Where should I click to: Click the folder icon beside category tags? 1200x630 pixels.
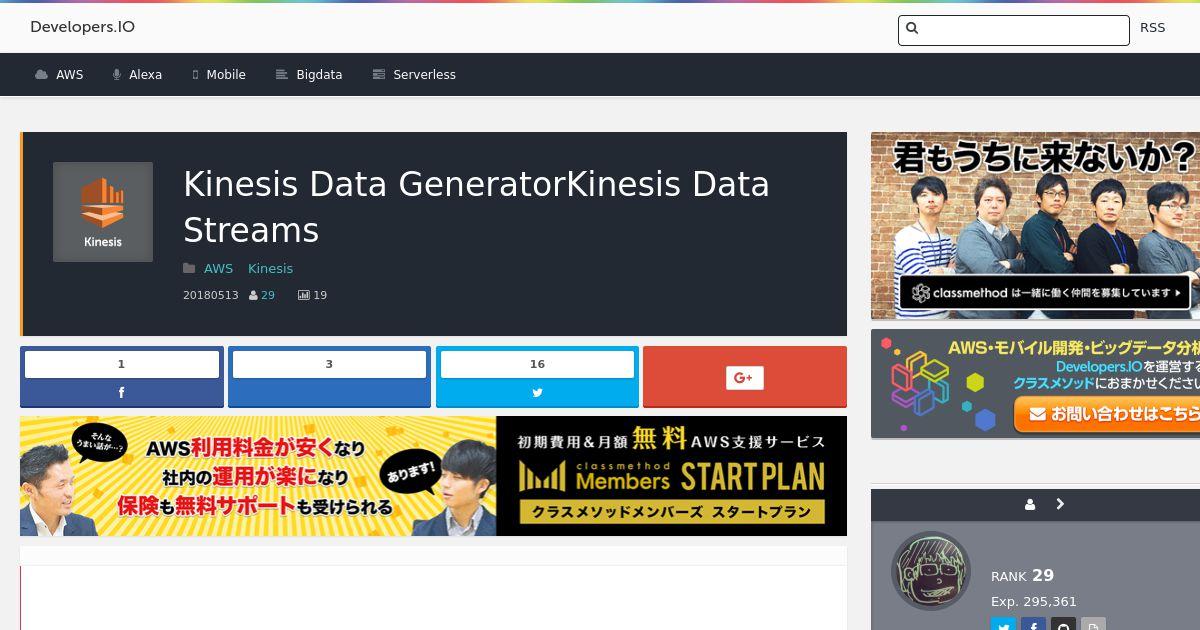click(189, 268)
